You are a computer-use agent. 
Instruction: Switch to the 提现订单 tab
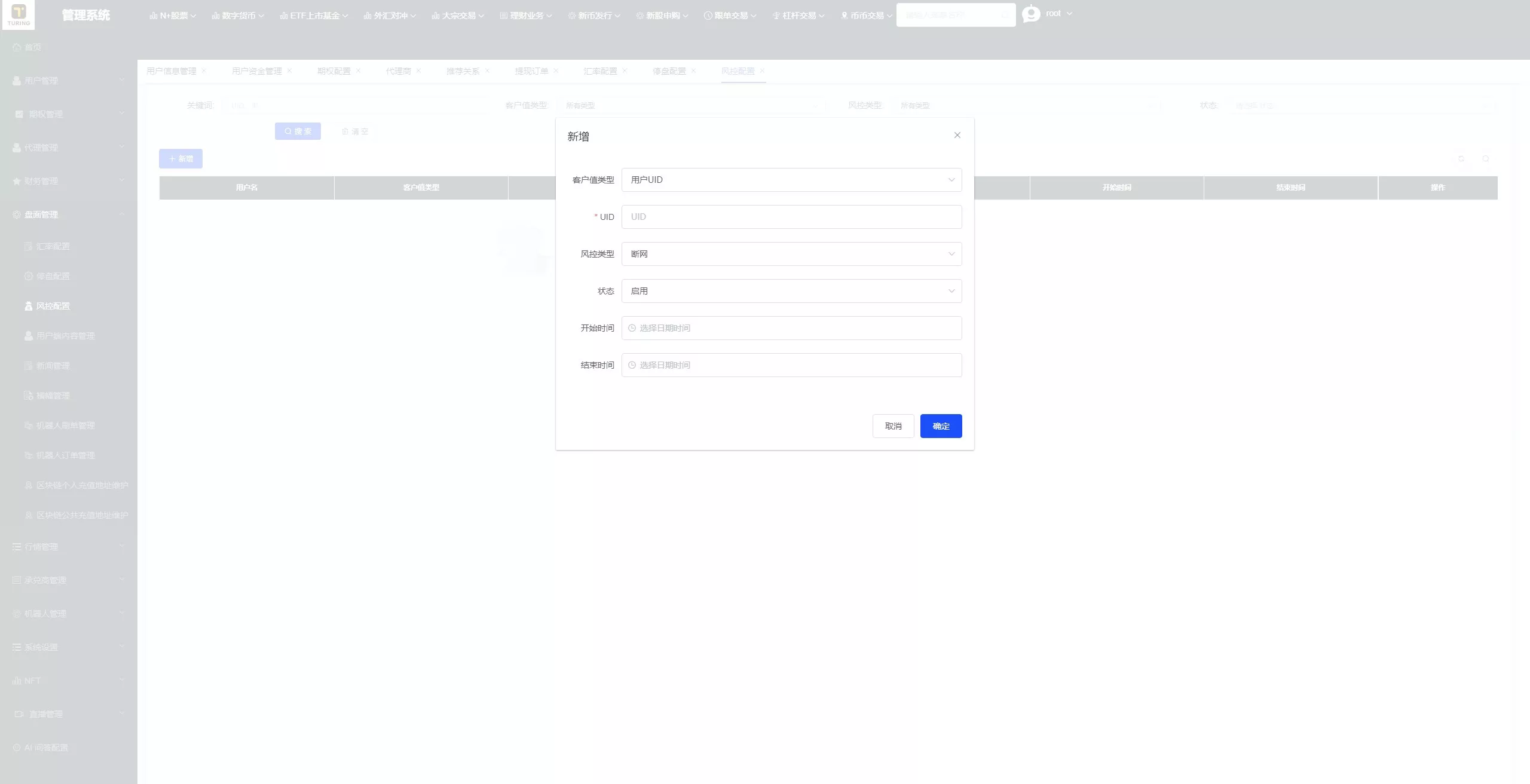pos(531,71)
